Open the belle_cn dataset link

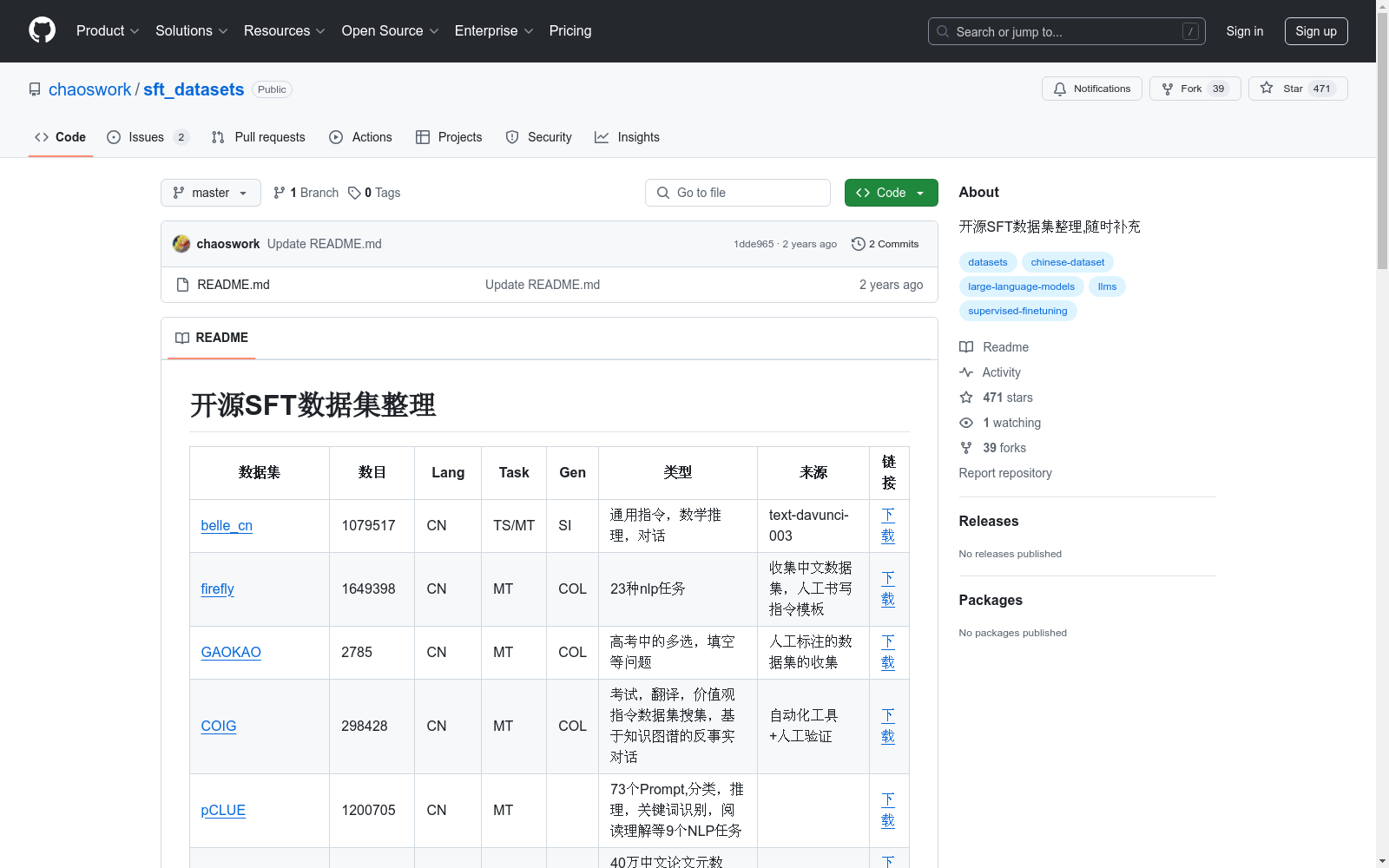click(227, 526)
